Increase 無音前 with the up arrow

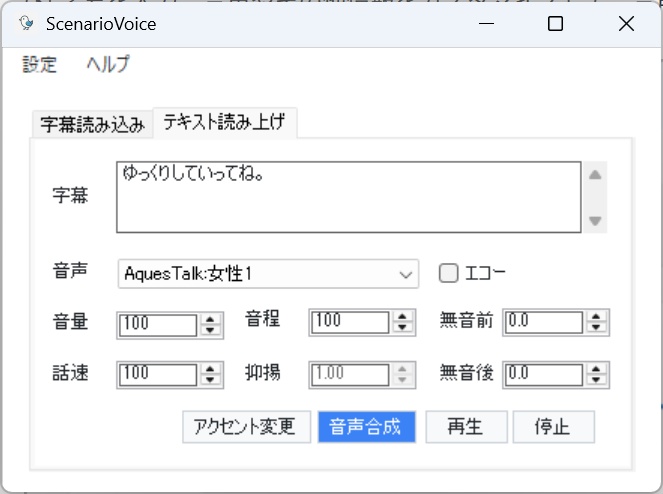click(x=596, y=316)
